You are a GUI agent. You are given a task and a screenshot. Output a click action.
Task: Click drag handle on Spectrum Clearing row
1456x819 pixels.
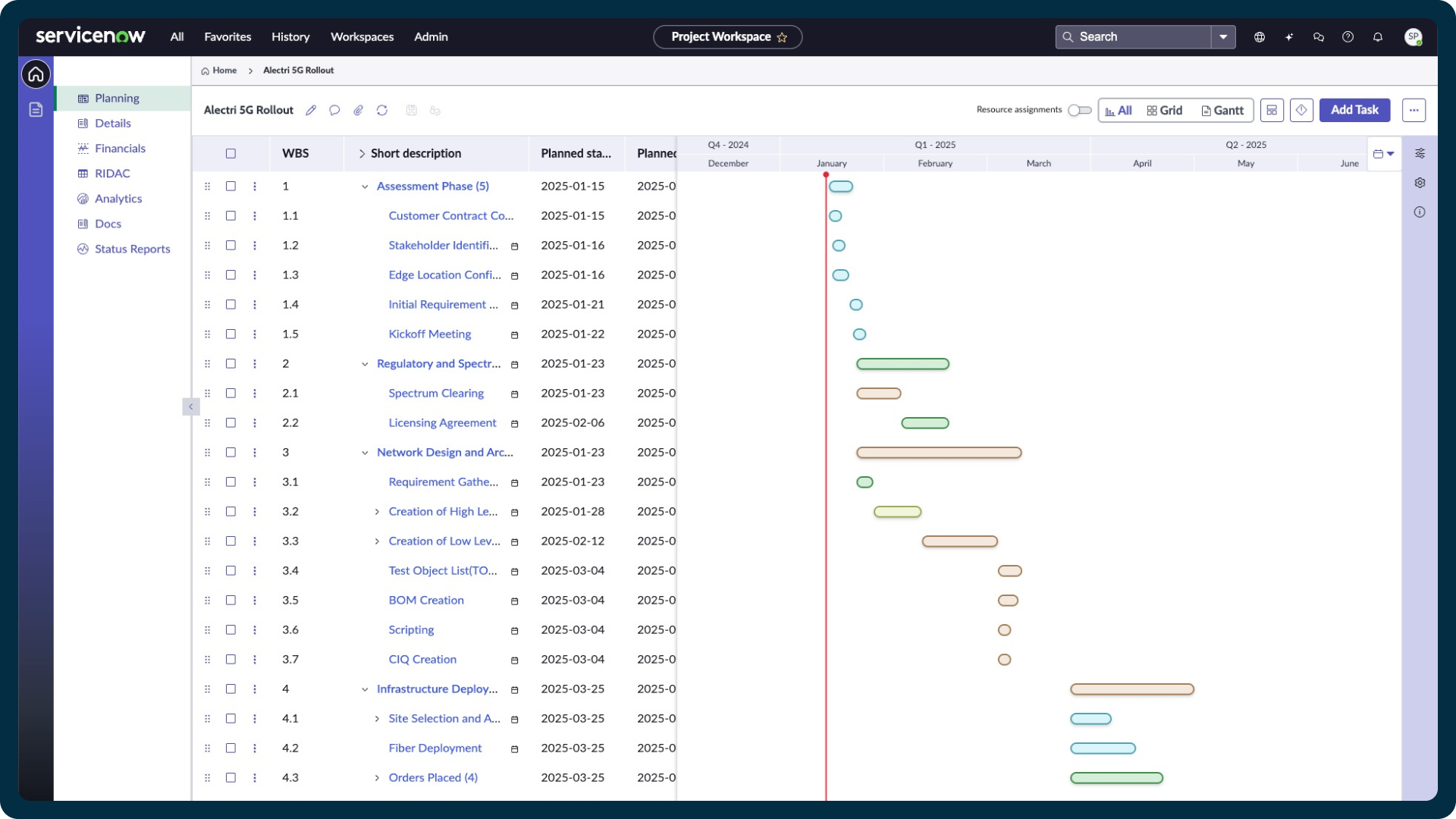[x=208, y=394]
